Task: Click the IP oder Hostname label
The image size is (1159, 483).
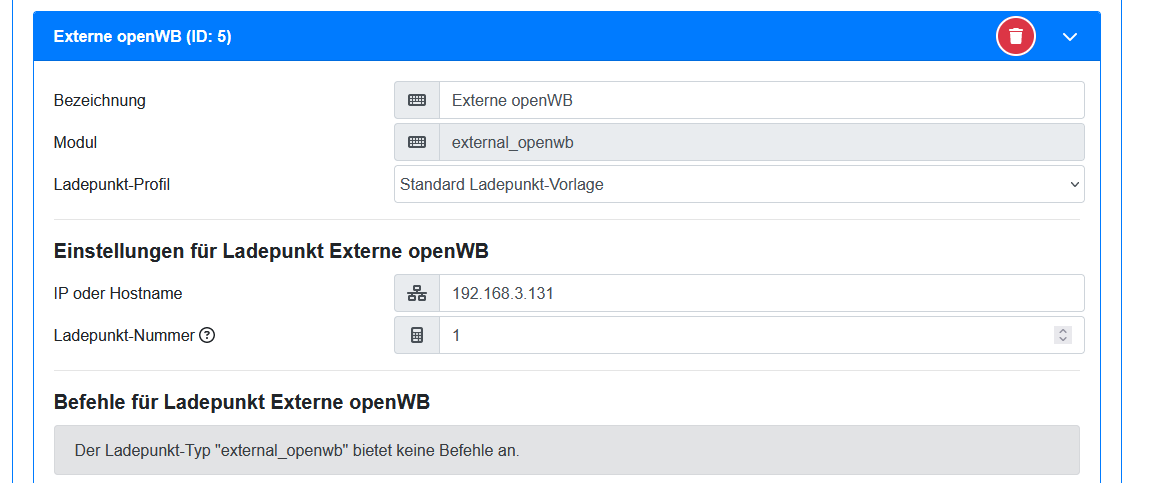Action: (118, 293)
